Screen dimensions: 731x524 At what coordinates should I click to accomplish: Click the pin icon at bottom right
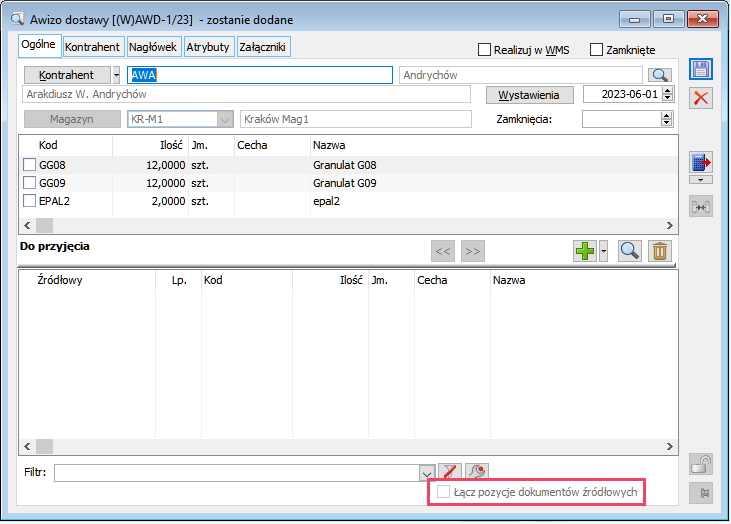click(x=701, y=493)
